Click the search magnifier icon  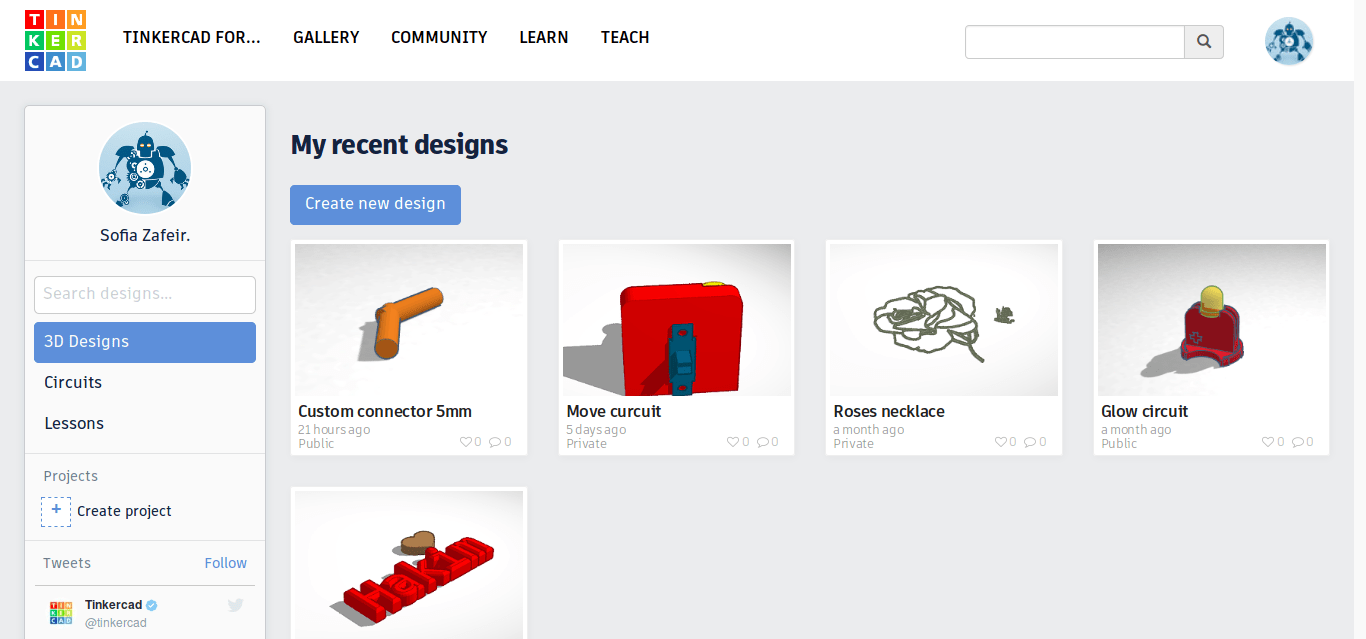[x=1203, y=41]
